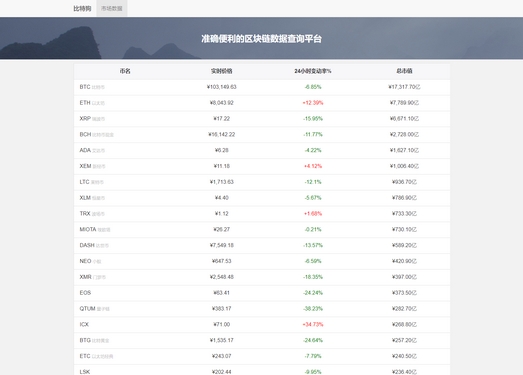The height and width of the screenshot is (375, 523).
Task: Open the BTC row in the table
Action: coord(262,87)
